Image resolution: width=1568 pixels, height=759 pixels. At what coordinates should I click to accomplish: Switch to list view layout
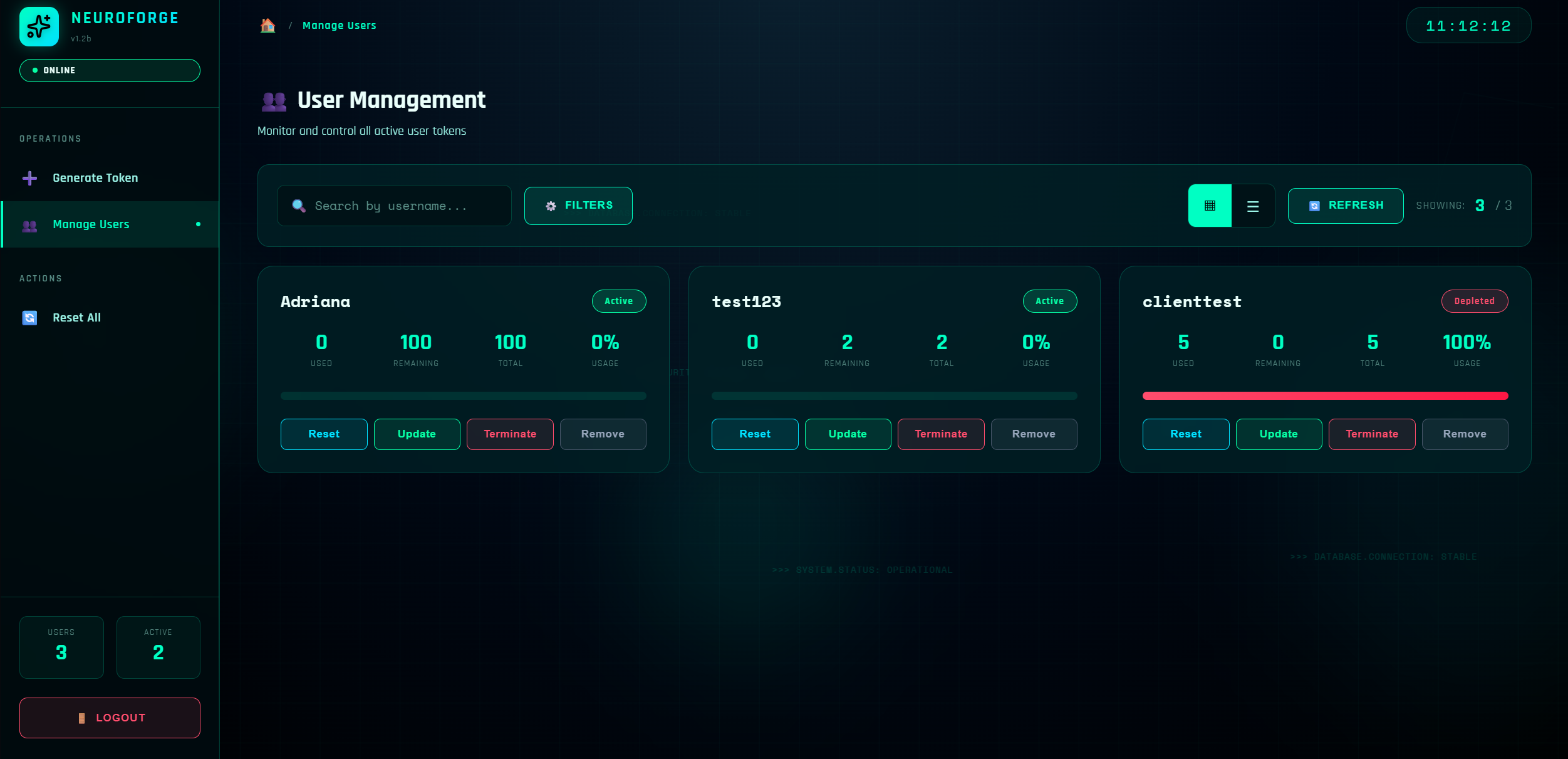[1253, 206]
